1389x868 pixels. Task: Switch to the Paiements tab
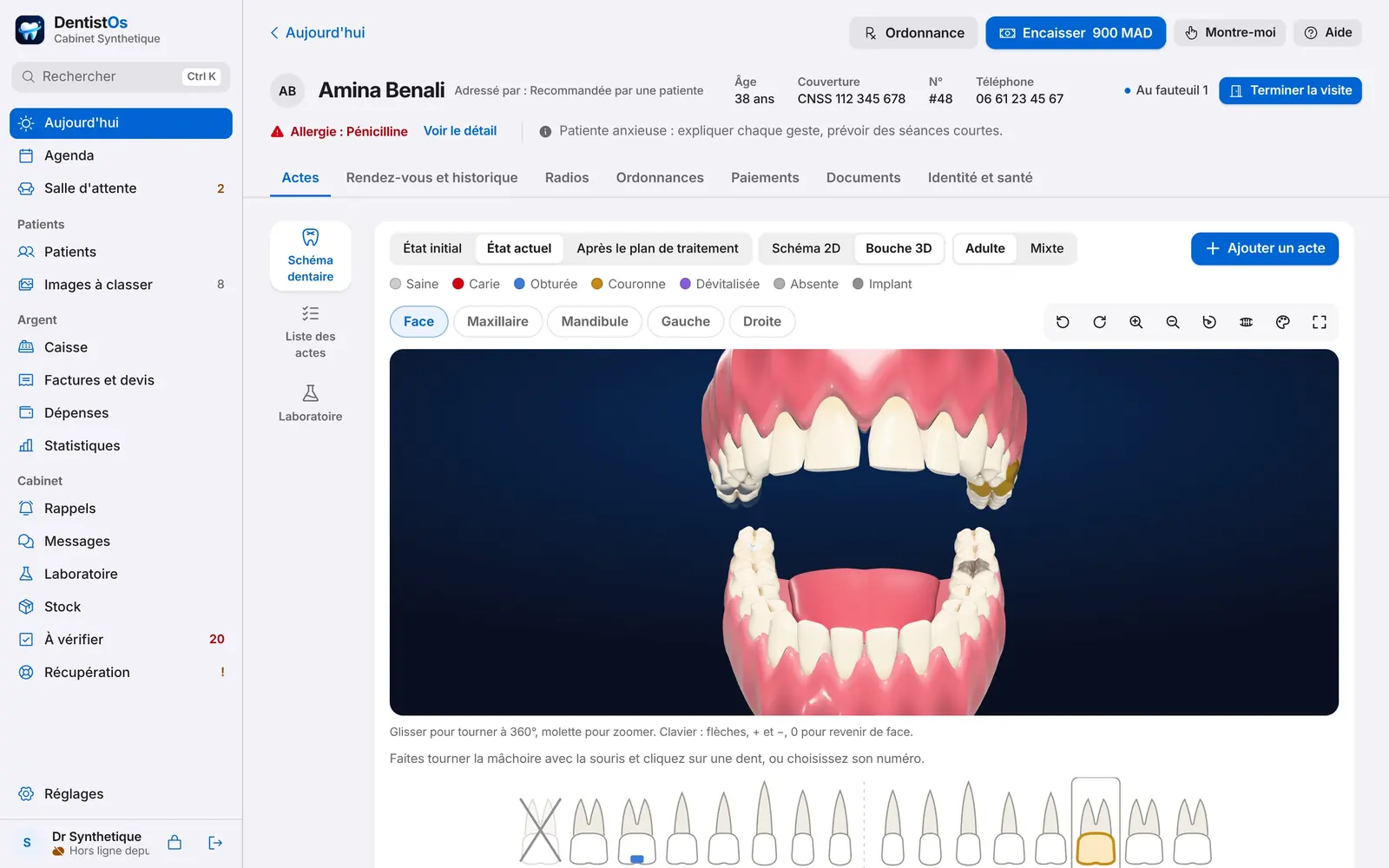tap(765, 178)
